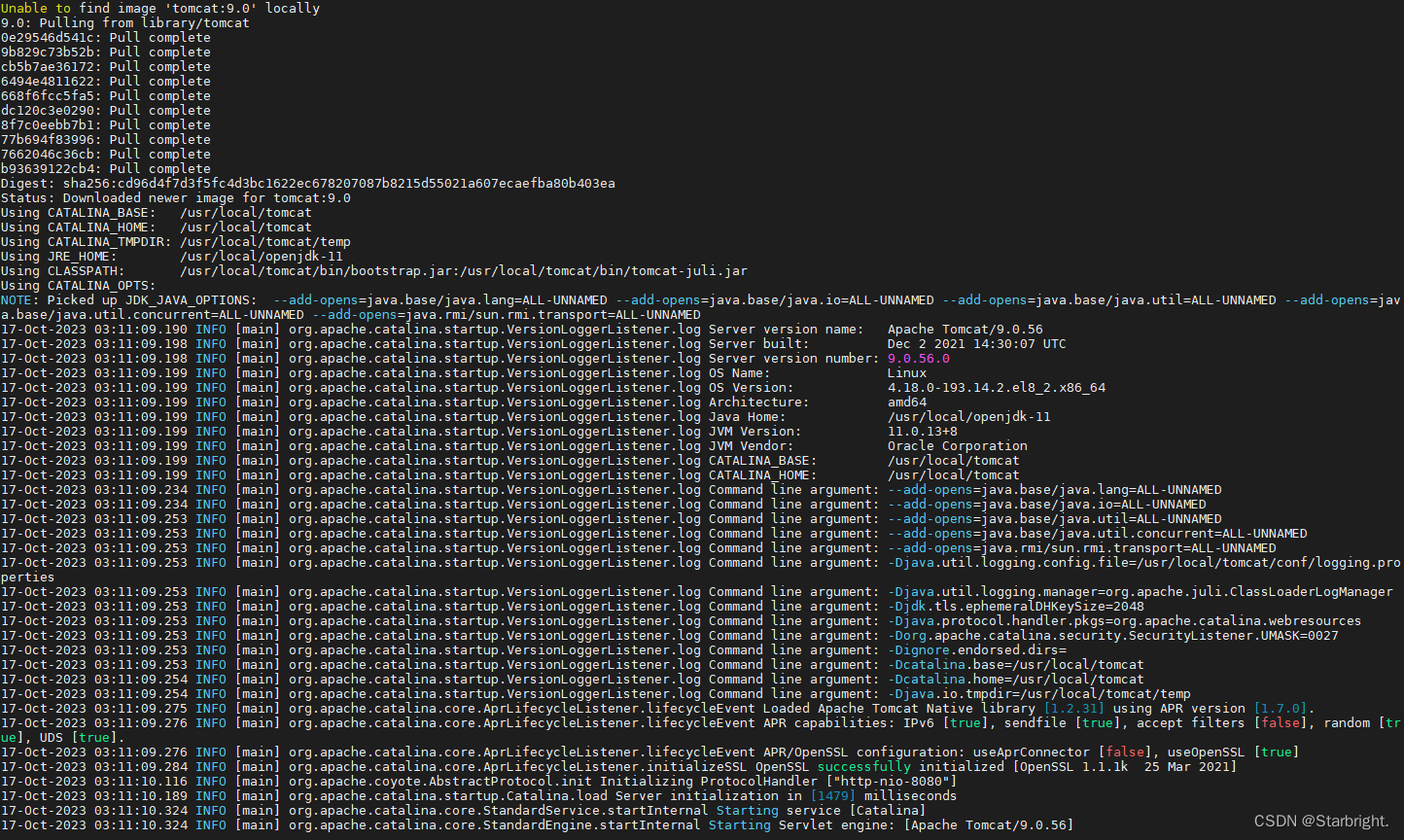1404x840 pixels.
Task: Click JVM Version value "11.0.13+8"
Action: tap(923, 431)
